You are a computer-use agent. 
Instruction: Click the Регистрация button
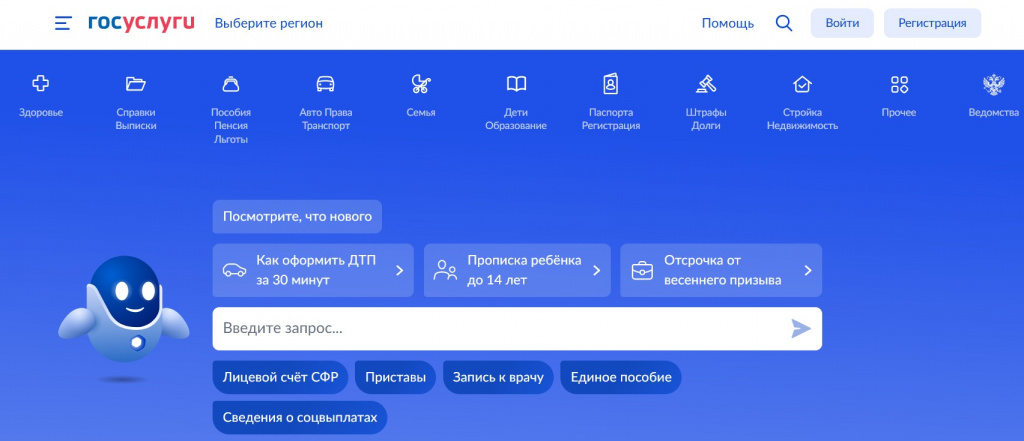pyautogui.click(x=932, y=23)
